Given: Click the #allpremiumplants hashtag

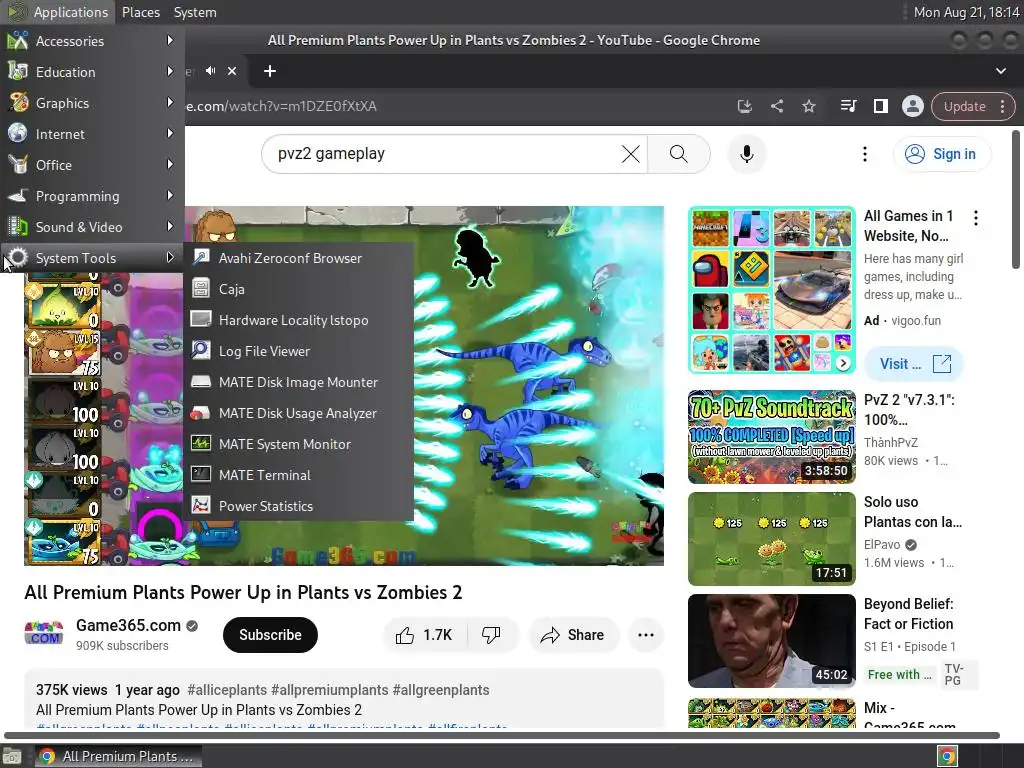Looking at the screenshot, I should coord(329,690).
